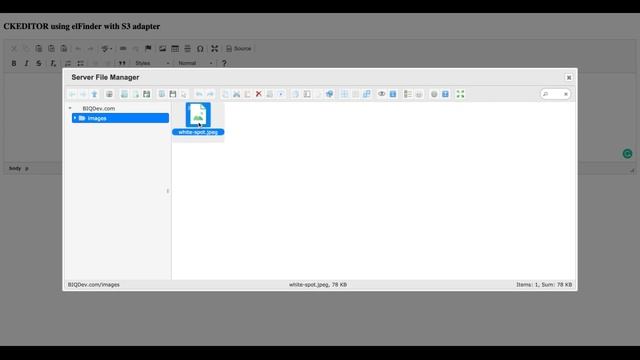Click the BIQDev.com/images path in status bar
Image resolution: width=640 pixels, height=360 pixels.
[x=94, y=284]
